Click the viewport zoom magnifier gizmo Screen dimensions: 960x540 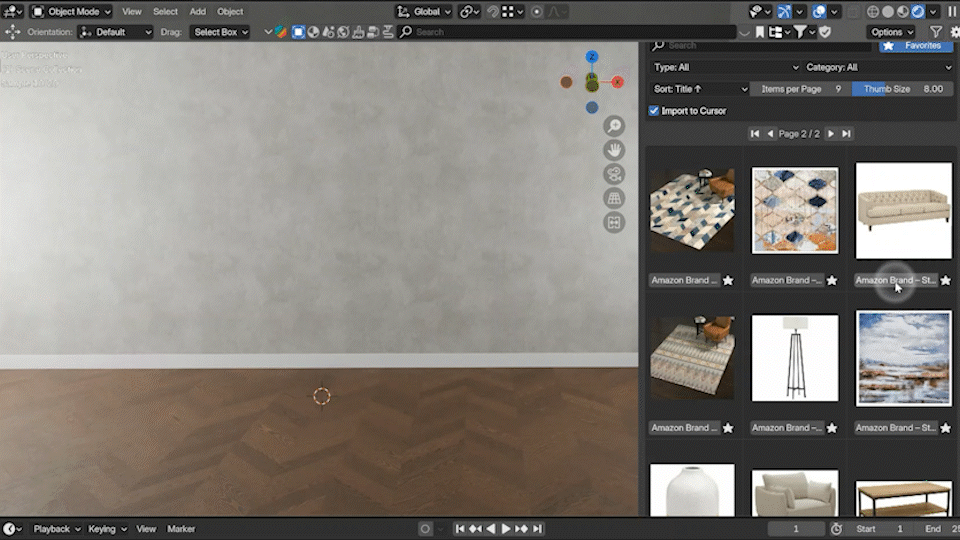pos(614,126)
